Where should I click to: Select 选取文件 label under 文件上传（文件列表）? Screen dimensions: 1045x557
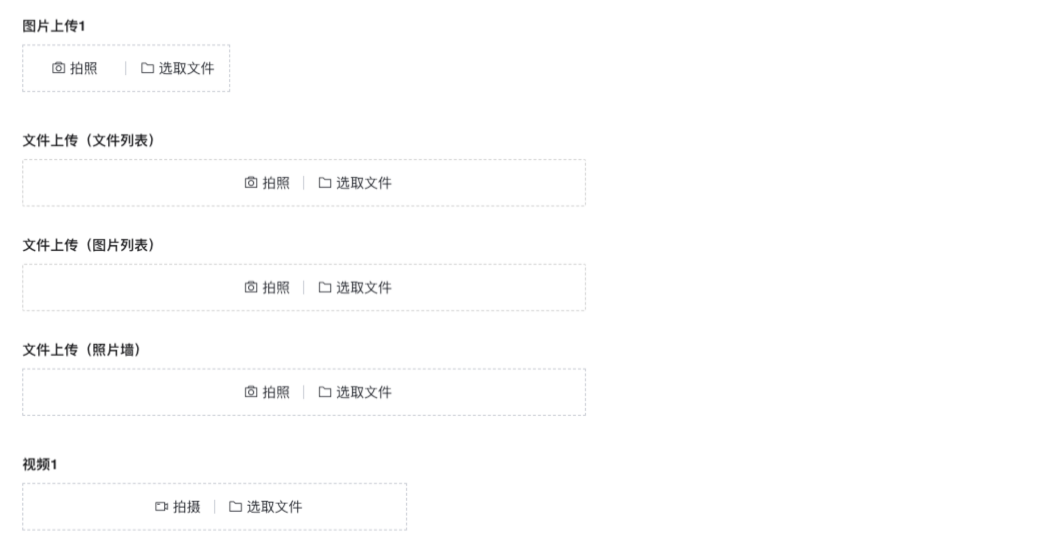(364, 183)
